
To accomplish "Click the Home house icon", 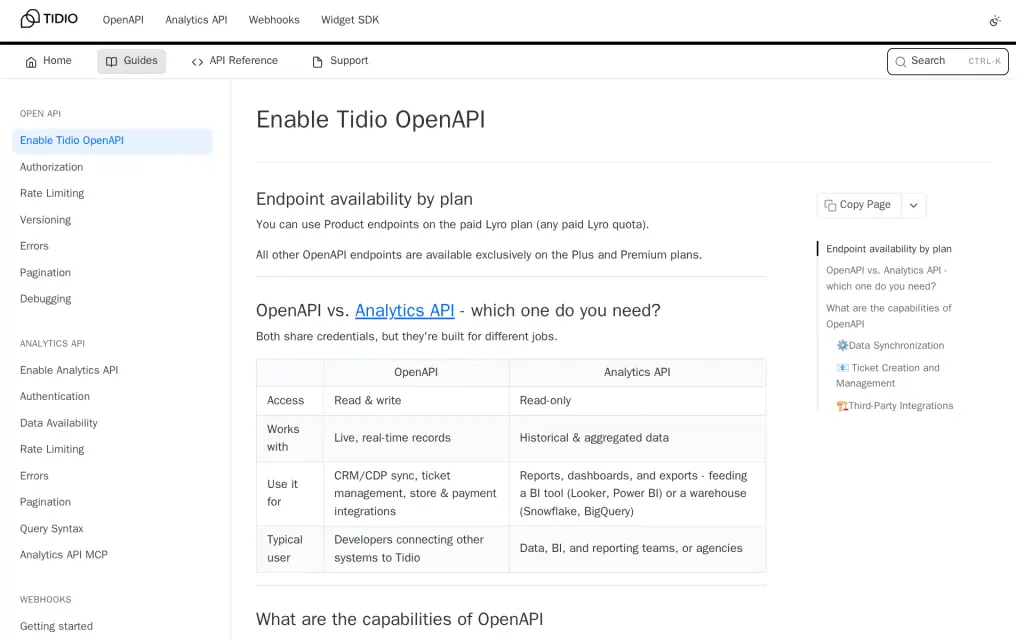I will click(31, 62).
